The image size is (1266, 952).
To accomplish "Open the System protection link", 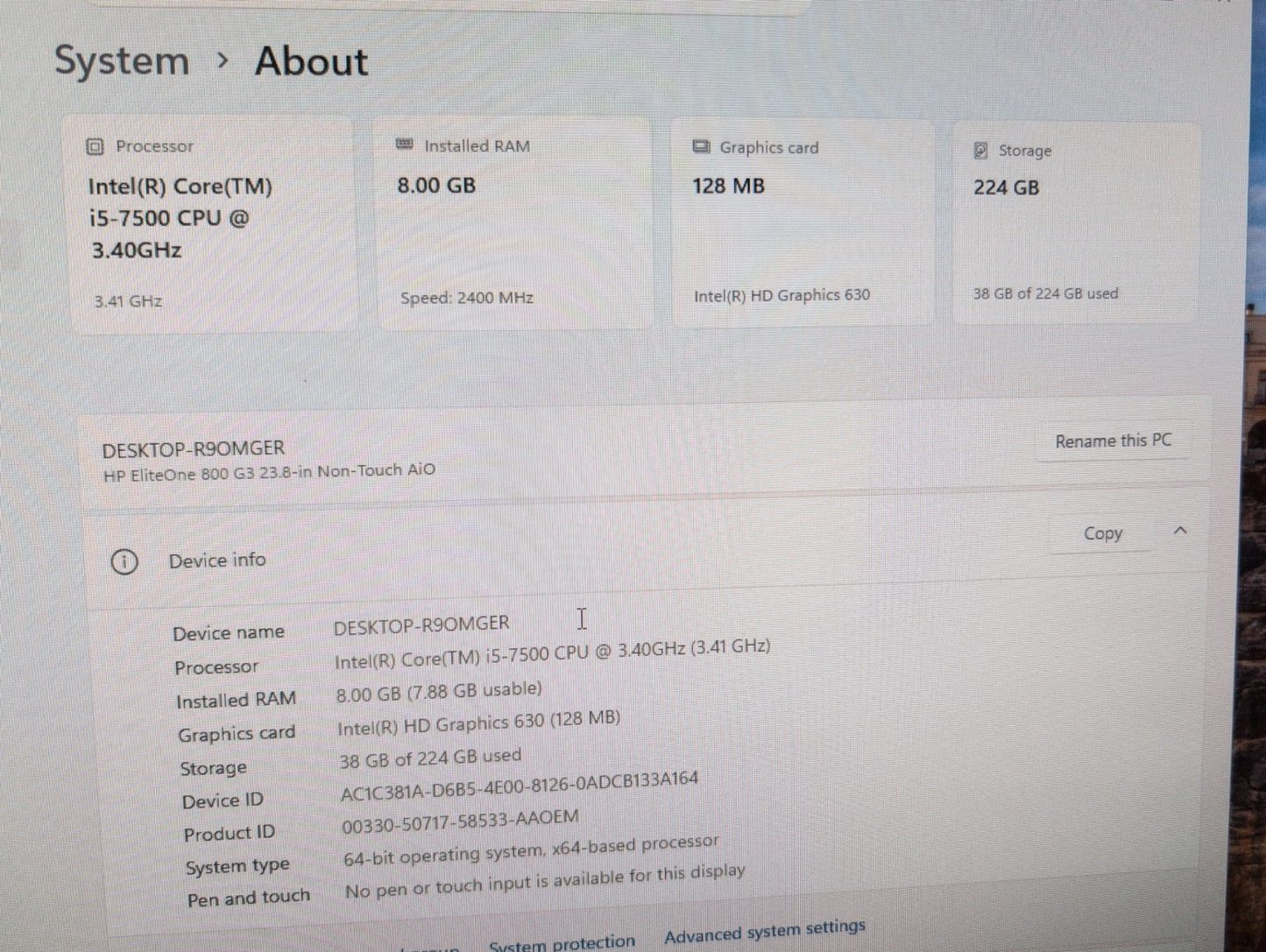I will 562,943.
